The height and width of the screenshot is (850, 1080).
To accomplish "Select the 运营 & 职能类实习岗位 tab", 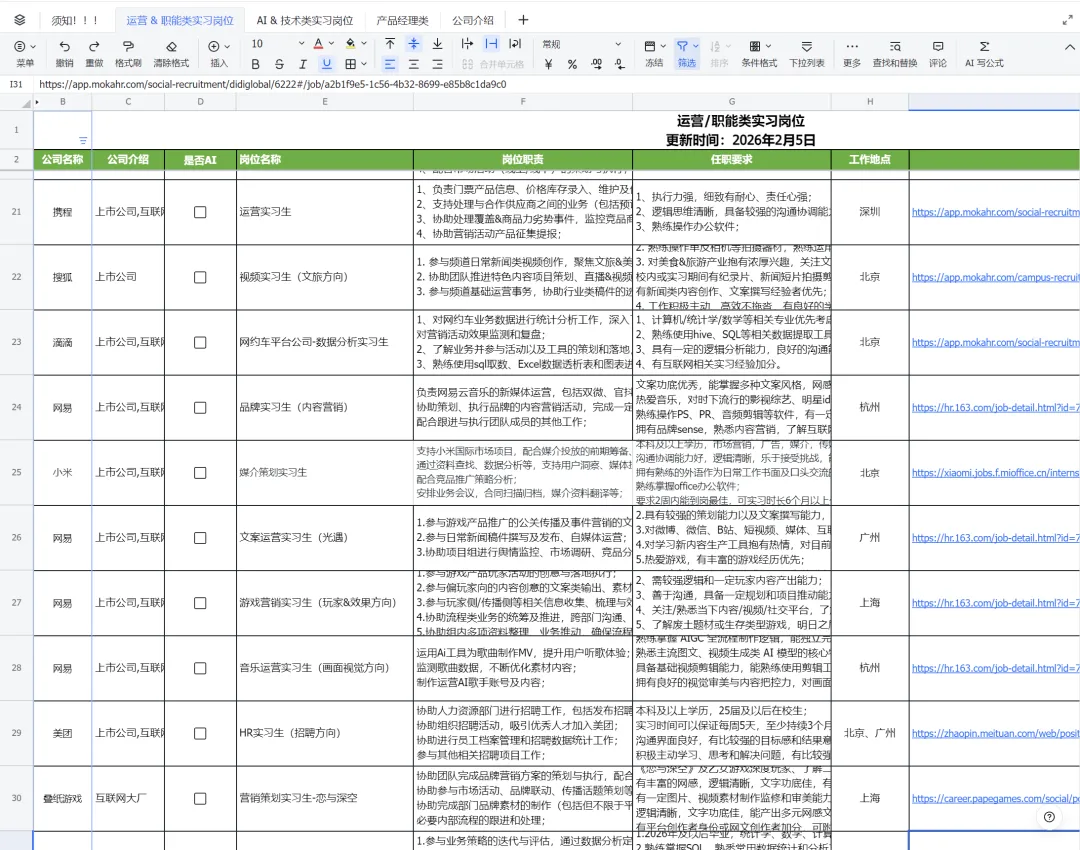I will click(180, 21).
